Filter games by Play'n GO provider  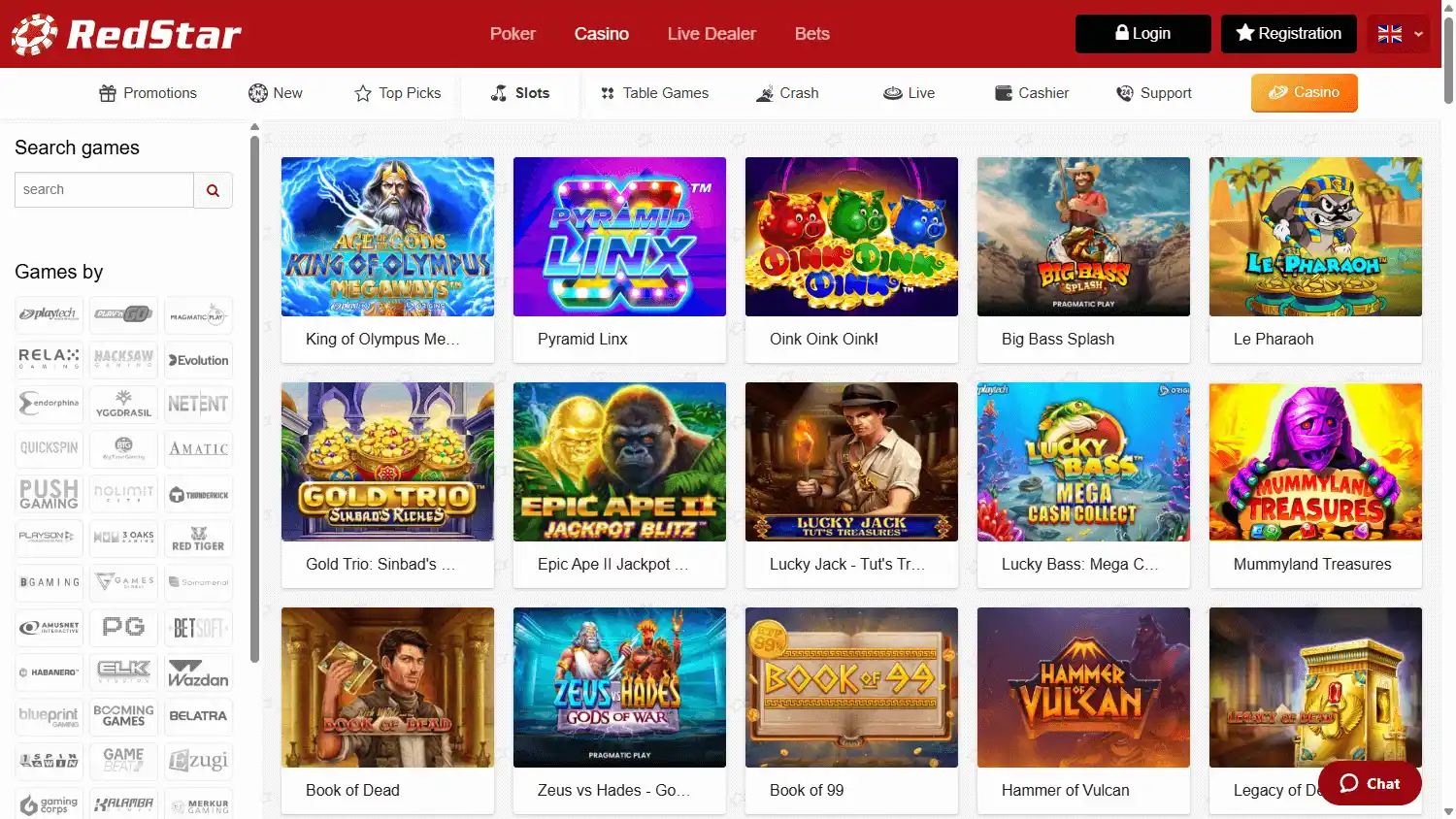[x=124, y=314]
